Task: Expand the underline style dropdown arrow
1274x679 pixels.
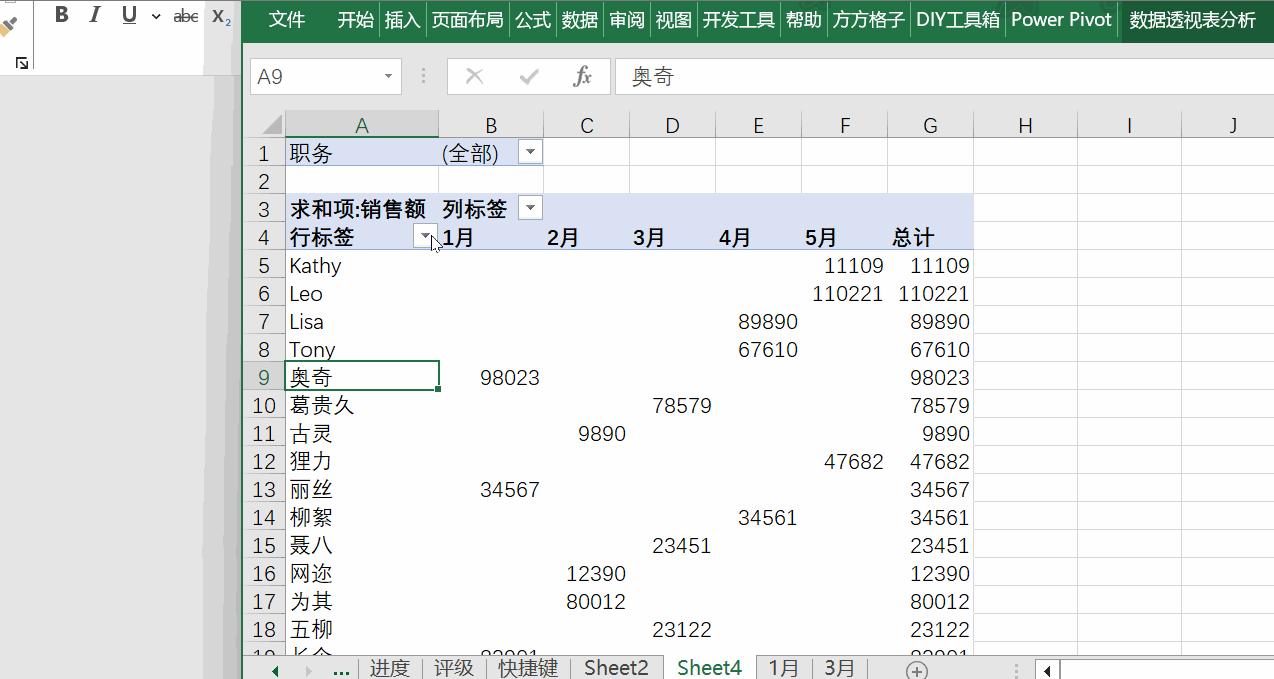Action: click(153, 16)
